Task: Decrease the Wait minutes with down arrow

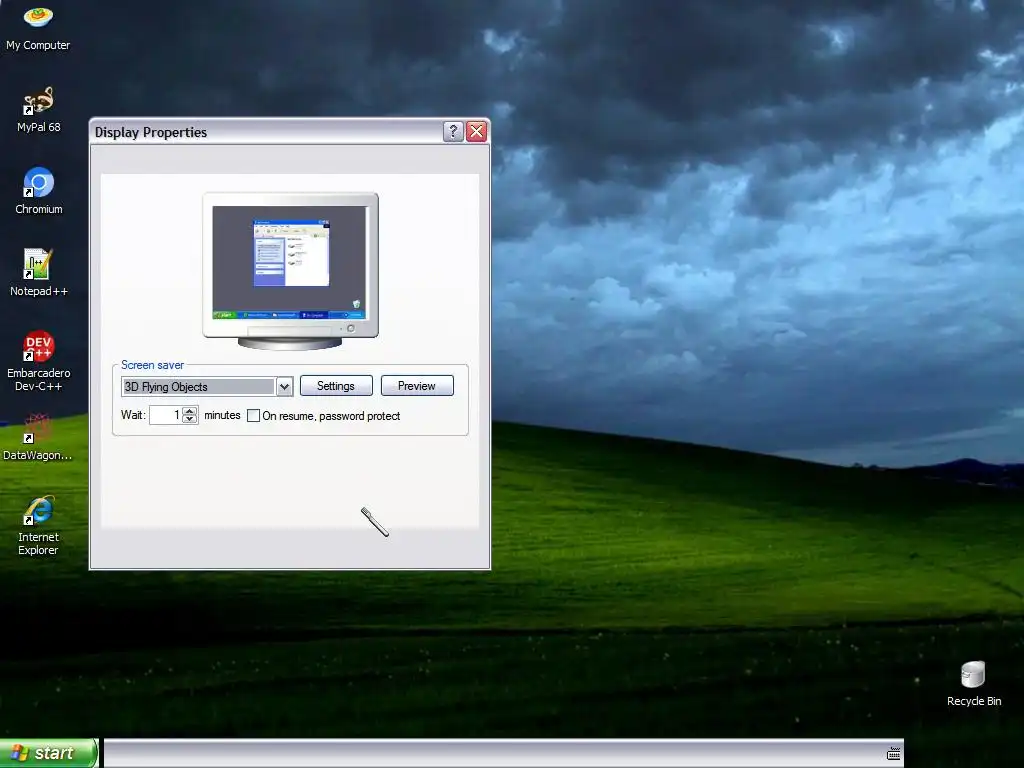Action: [190, 419]
